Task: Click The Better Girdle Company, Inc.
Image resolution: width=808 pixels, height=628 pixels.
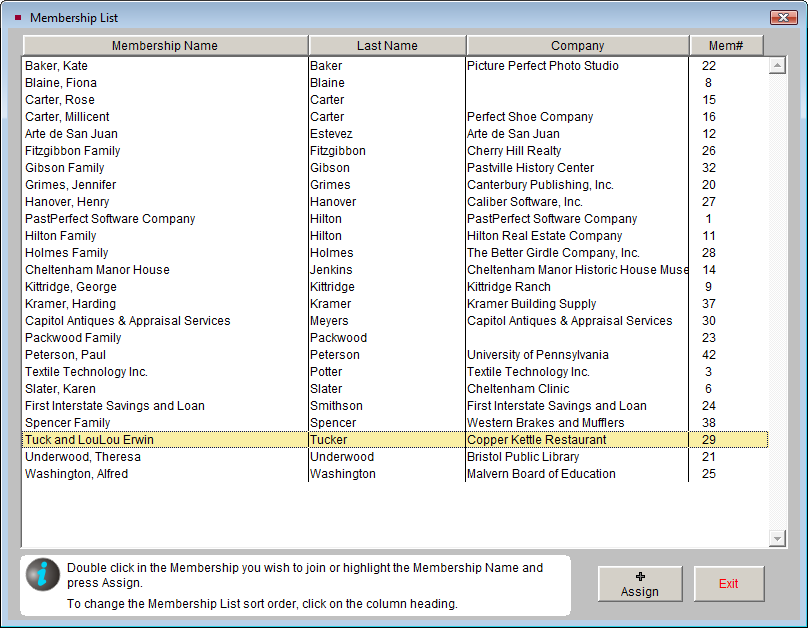Action: [x=553, y=252]
